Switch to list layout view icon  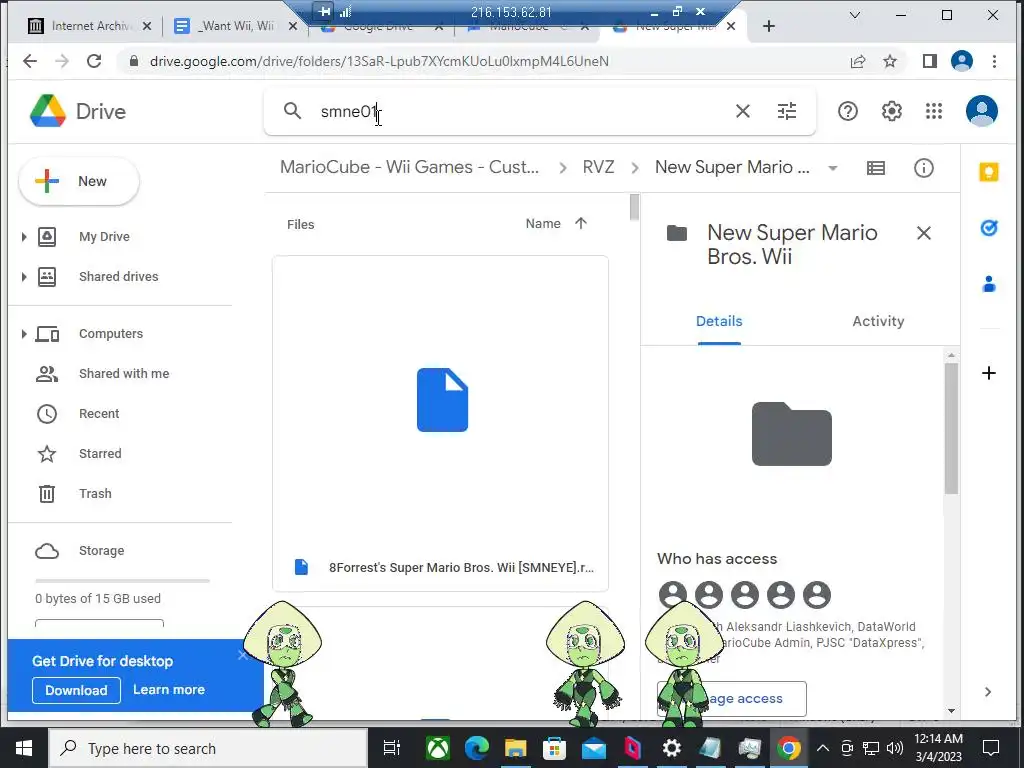(876, 168)
